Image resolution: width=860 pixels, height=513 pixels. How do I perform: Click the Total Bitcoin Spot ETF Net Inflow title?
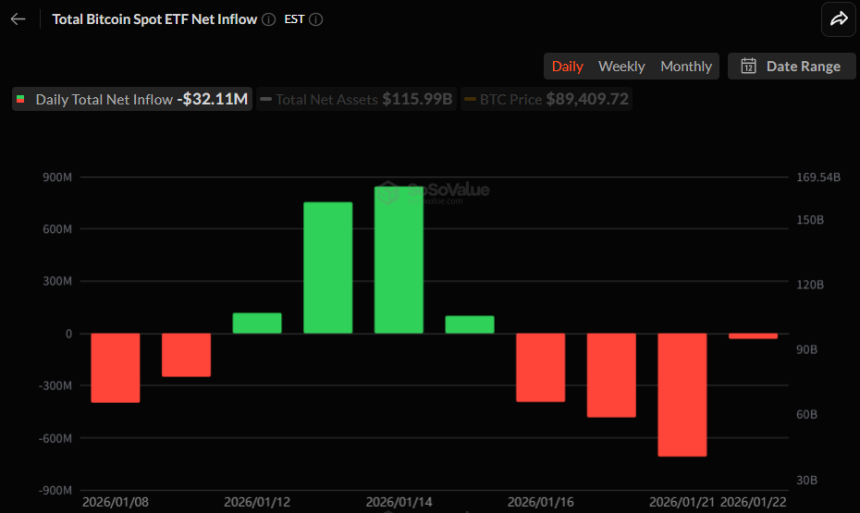pos(153,19)
